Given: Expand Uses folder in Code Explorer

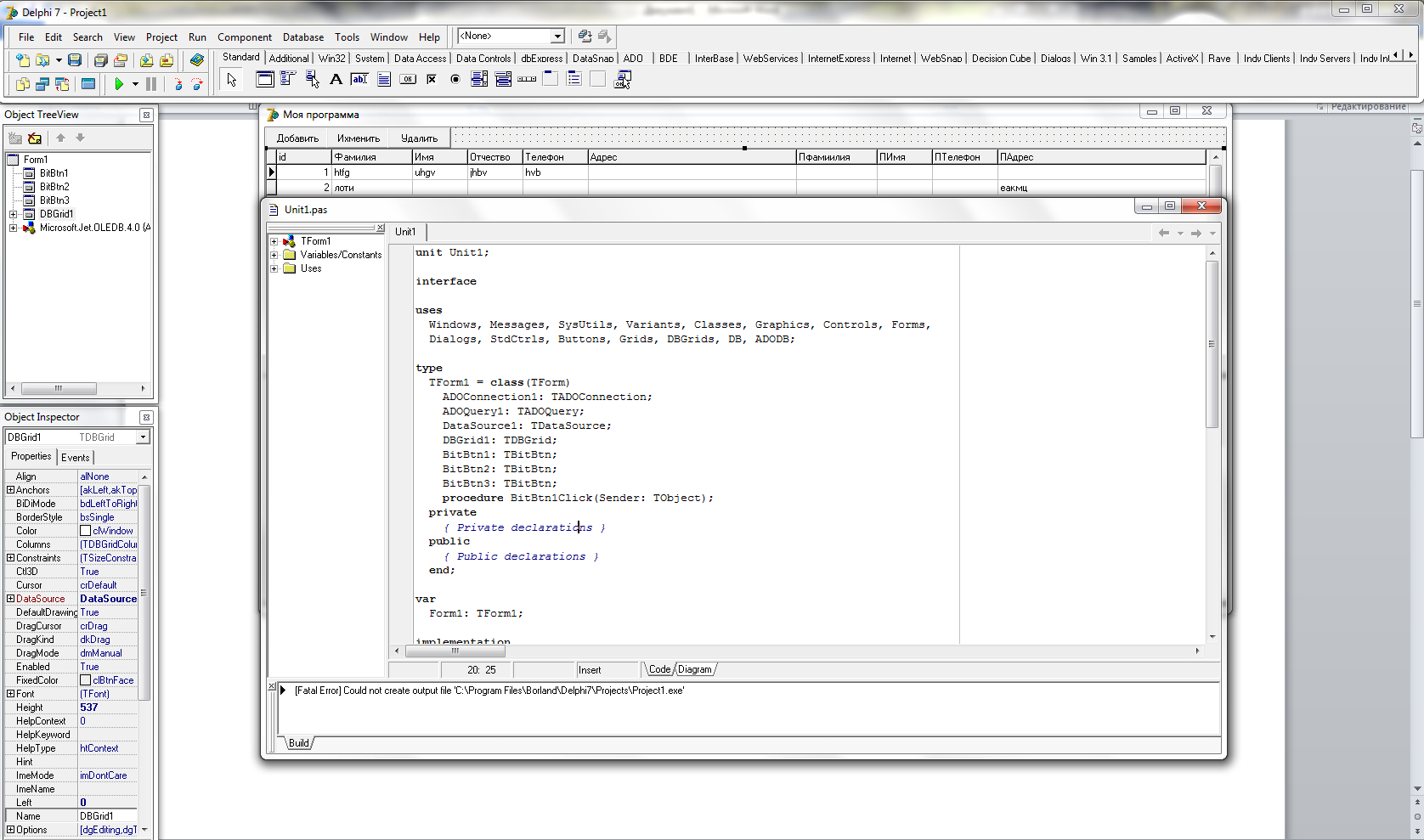Looking at the screenshot, I should click(274, 268).
